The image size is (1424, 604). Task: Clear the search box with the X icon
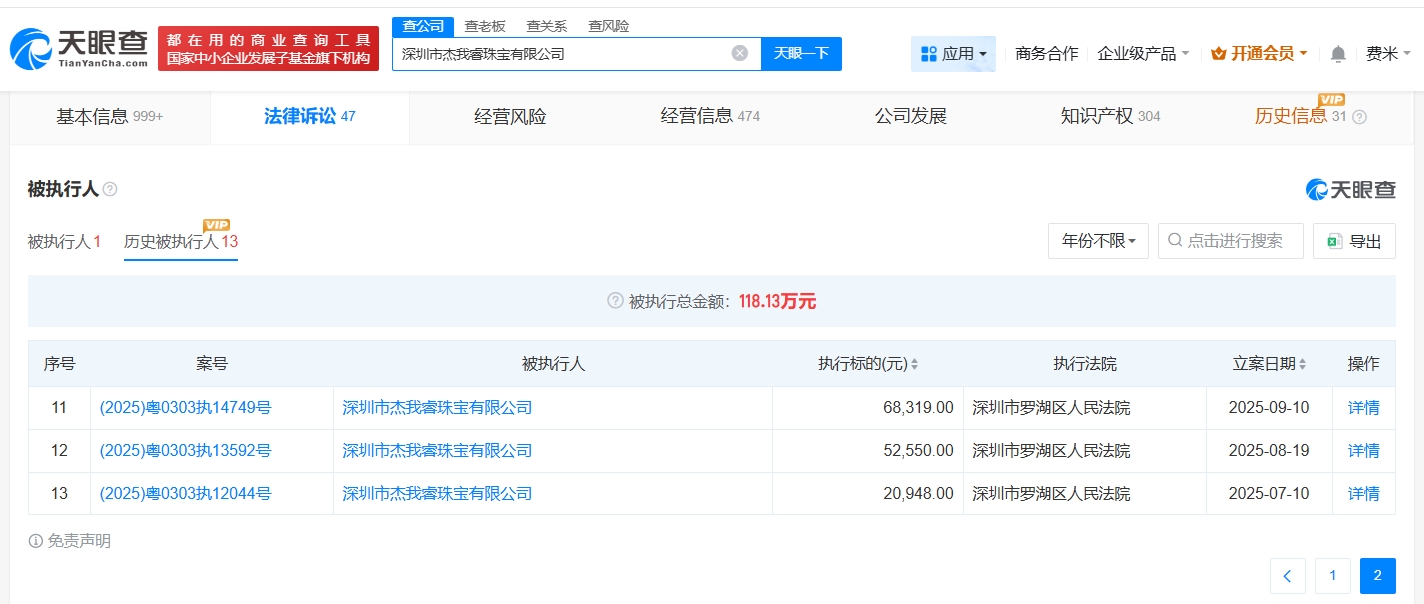740,54
